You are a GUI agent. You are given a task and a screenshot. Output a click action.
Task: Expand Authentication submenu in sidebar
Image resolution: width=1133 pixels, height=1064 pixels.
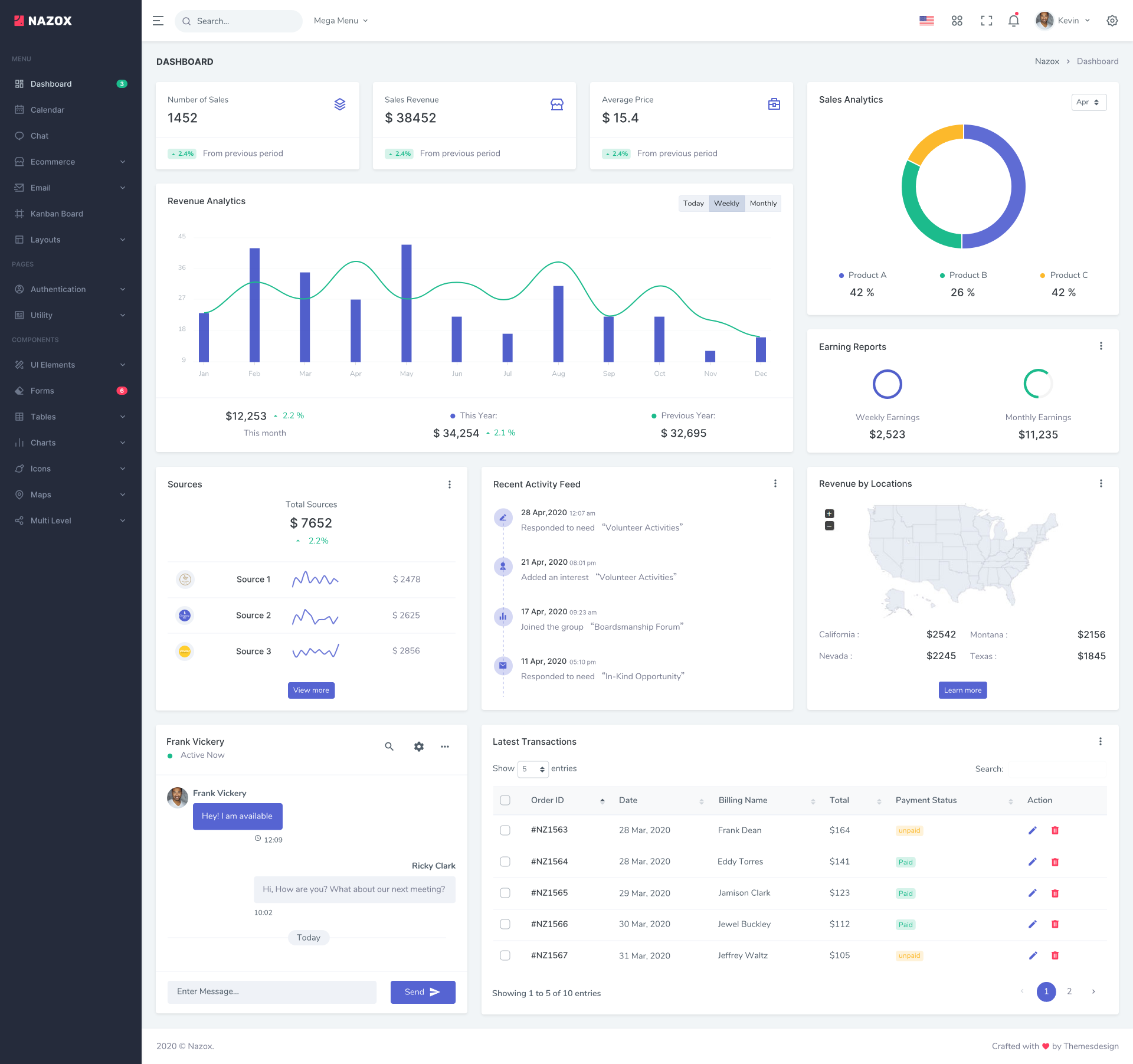(71, 289)
